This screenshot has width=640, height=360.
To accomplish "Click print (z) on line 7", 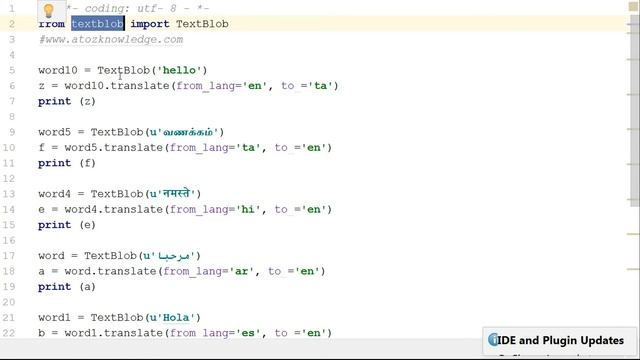I will 67,101.
